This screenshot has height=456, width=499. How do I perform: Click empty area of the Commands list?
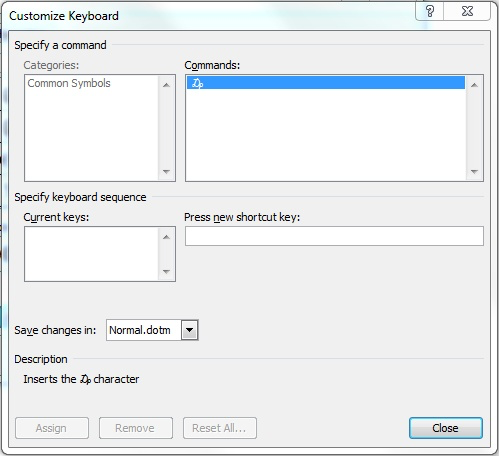tap(326, 135)
